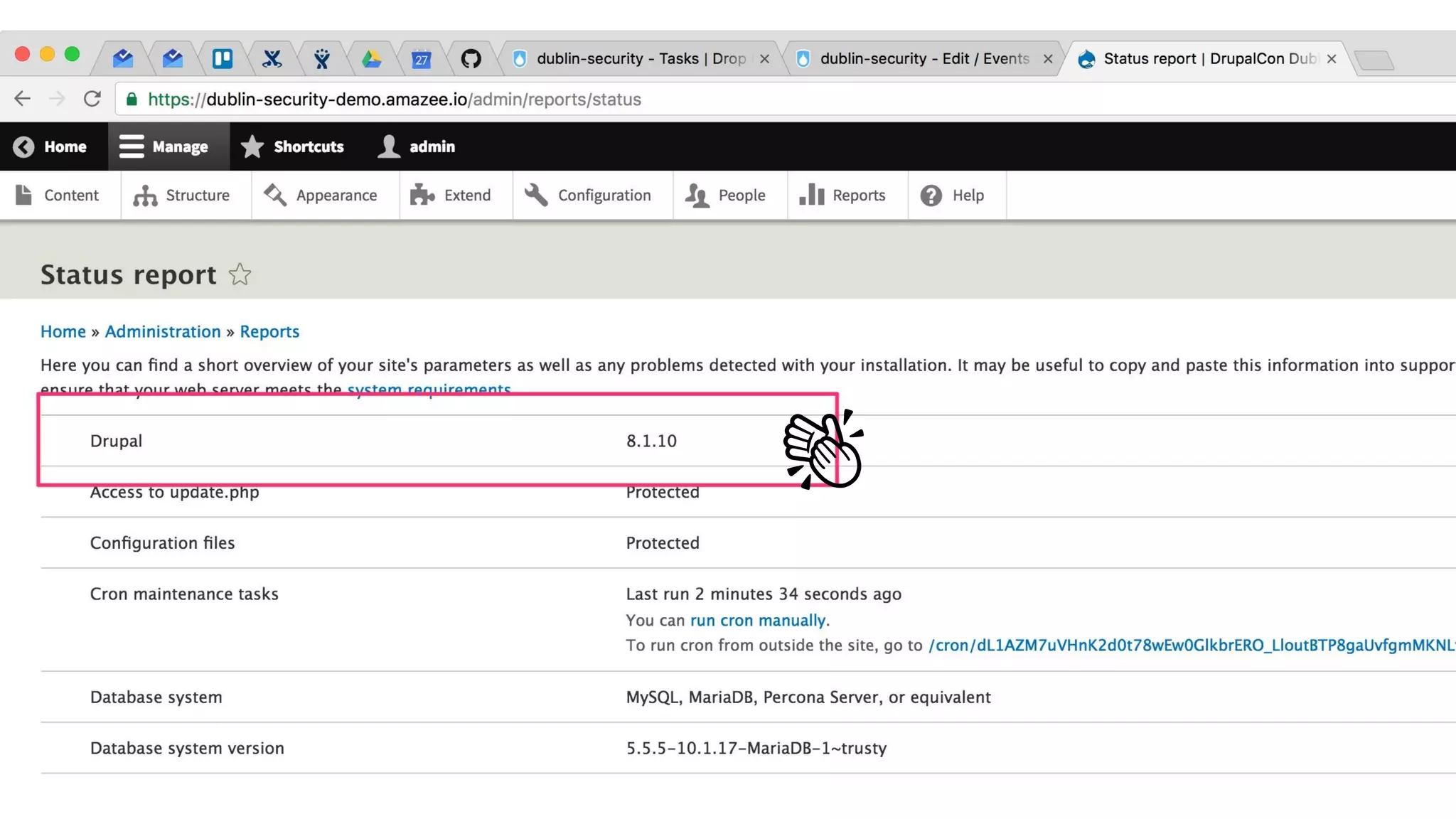Open the Structure admin menu

pyautogui.click(x=182, y=196)
